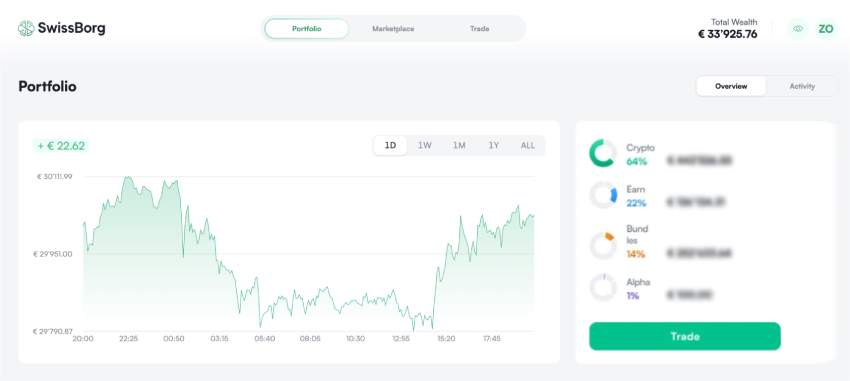
Task: Select the Overview view
Action: pyautogui.click(x=731, y=86)
